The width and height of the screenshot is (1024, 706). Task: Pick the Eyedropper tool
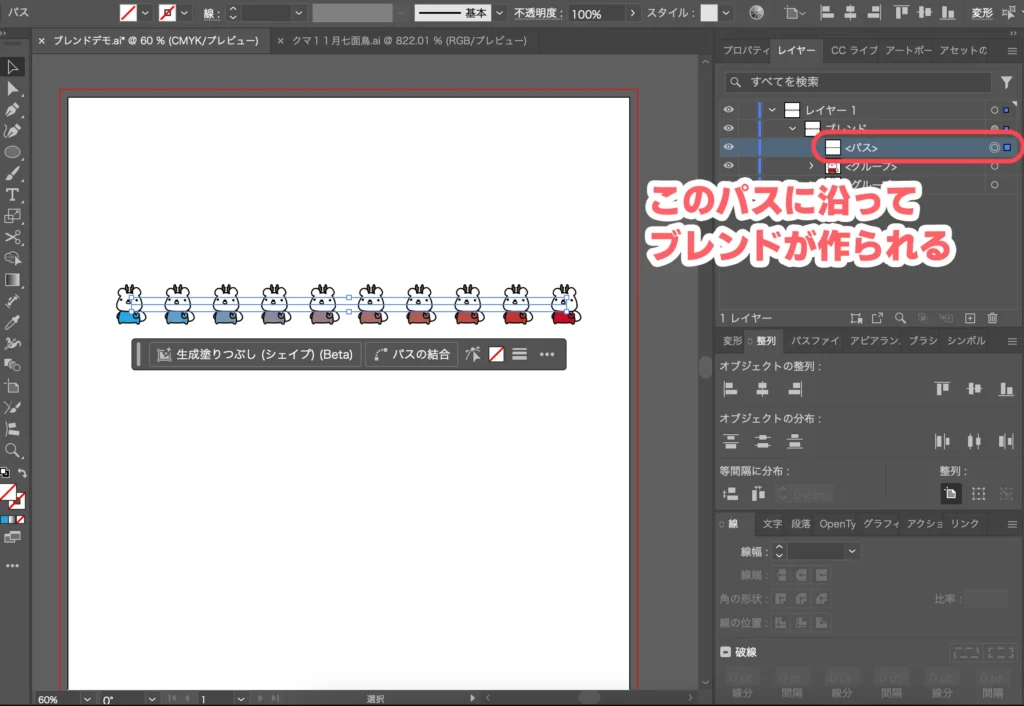[13, 322]
